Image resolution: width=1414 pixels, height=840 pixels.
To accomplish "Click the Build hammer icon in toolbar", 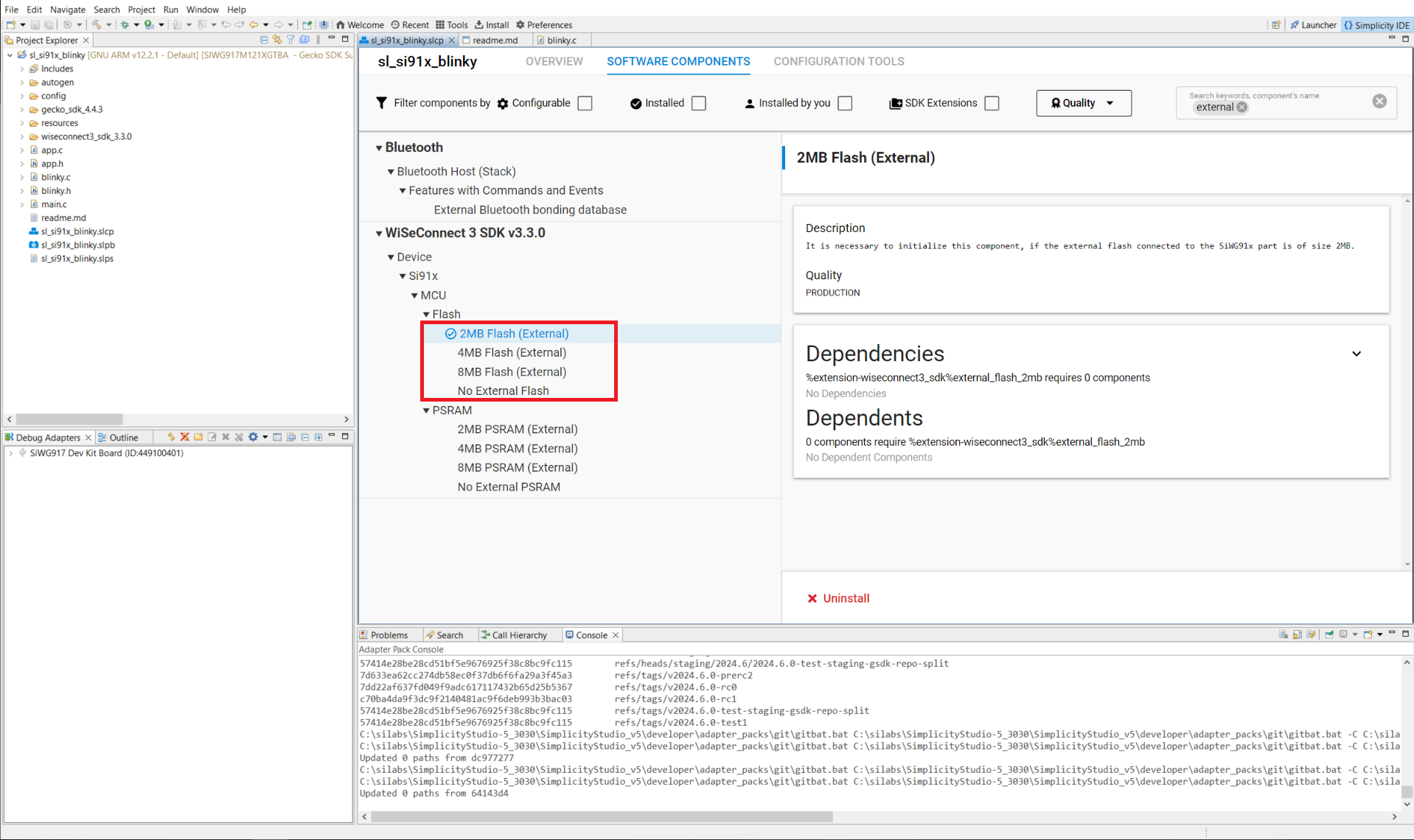I will click(96, 24).
